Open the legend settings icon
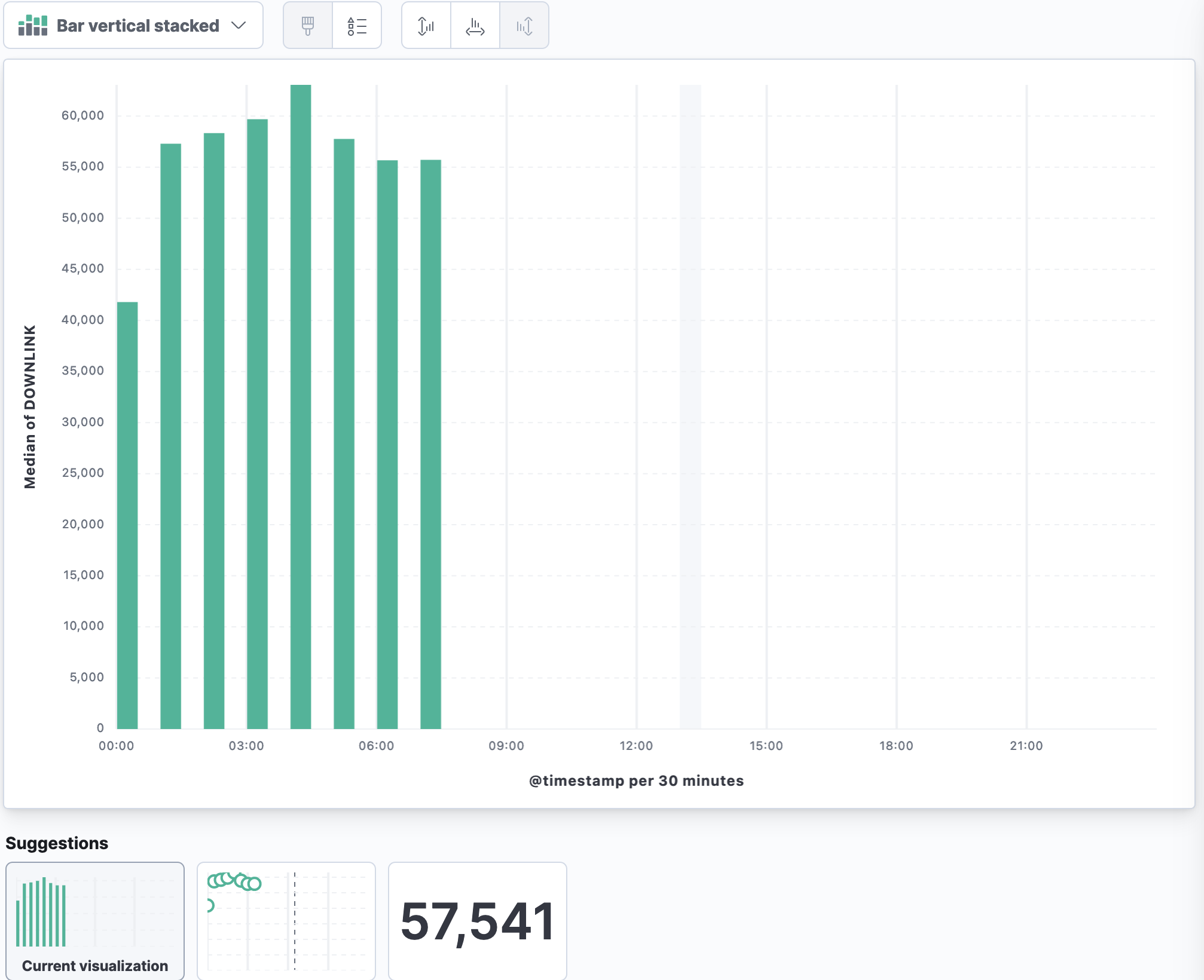Viewport: 1204px width, 980px height. click(x=357, y=26)
